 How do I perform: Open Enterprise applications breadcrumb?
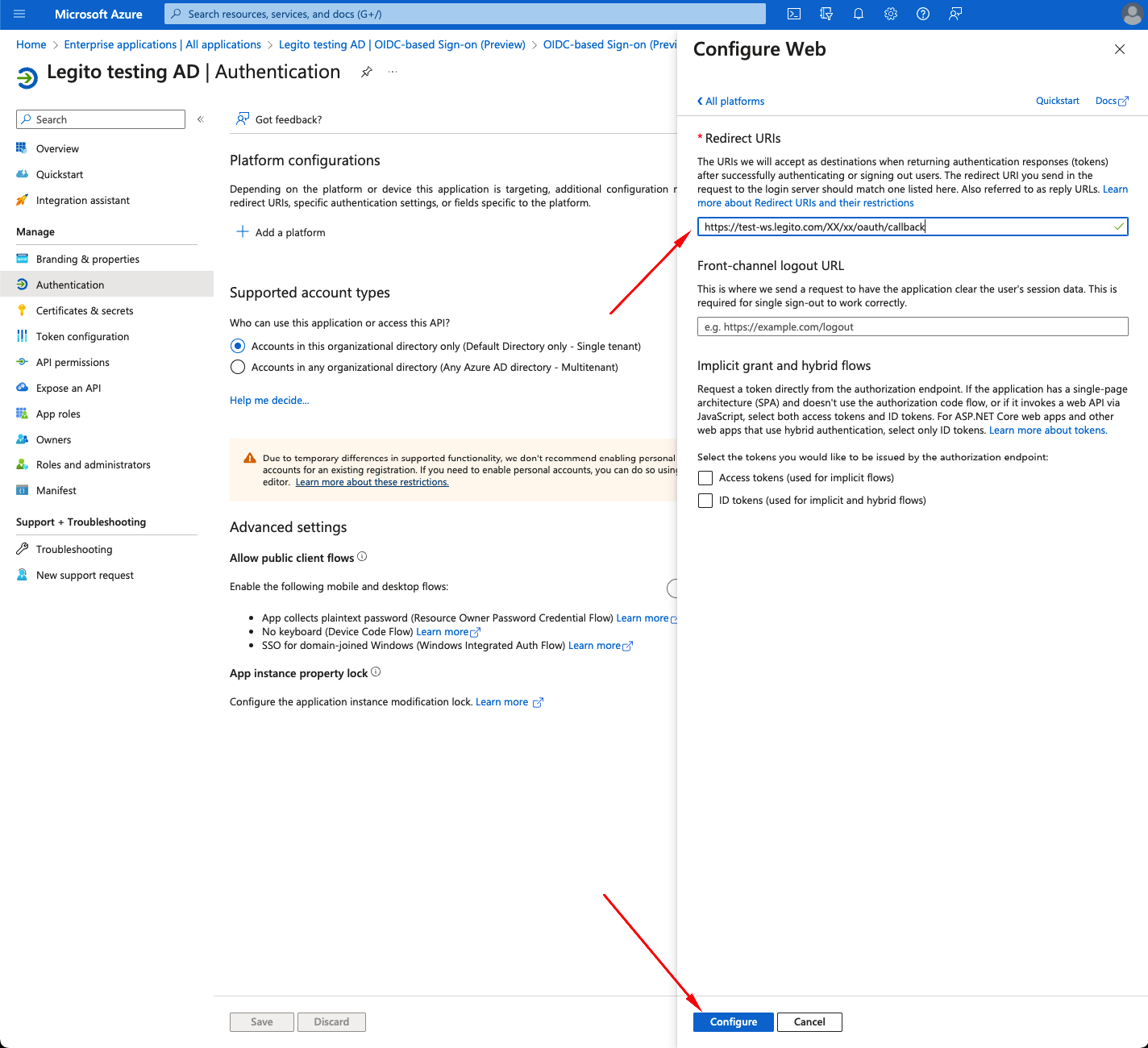pyautogui.click(x=162, y=44)
